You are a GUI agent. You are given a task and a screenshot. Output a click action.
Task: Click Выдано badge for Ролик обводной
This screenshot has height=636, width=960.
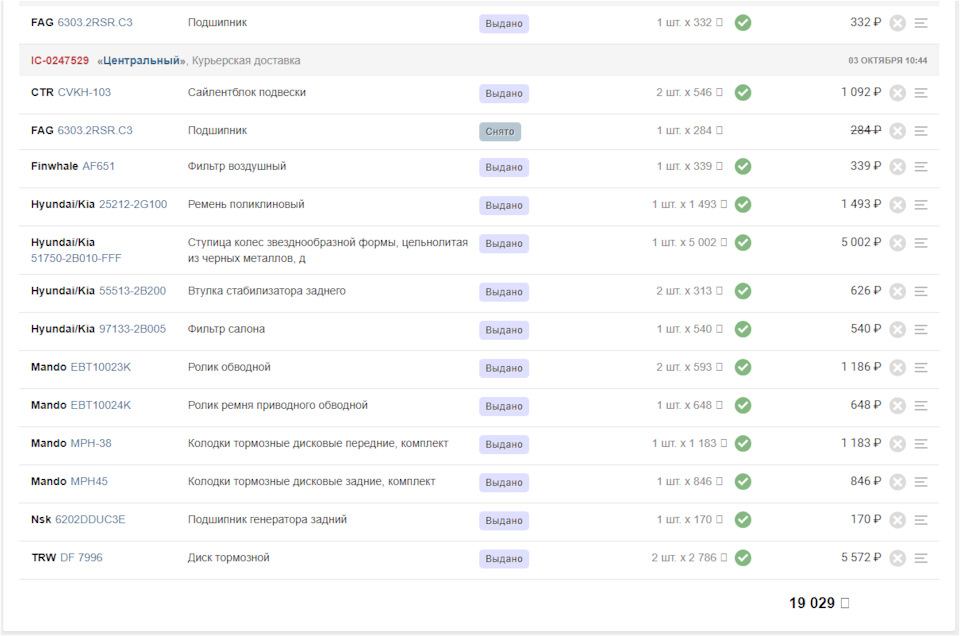click(504, 368)
